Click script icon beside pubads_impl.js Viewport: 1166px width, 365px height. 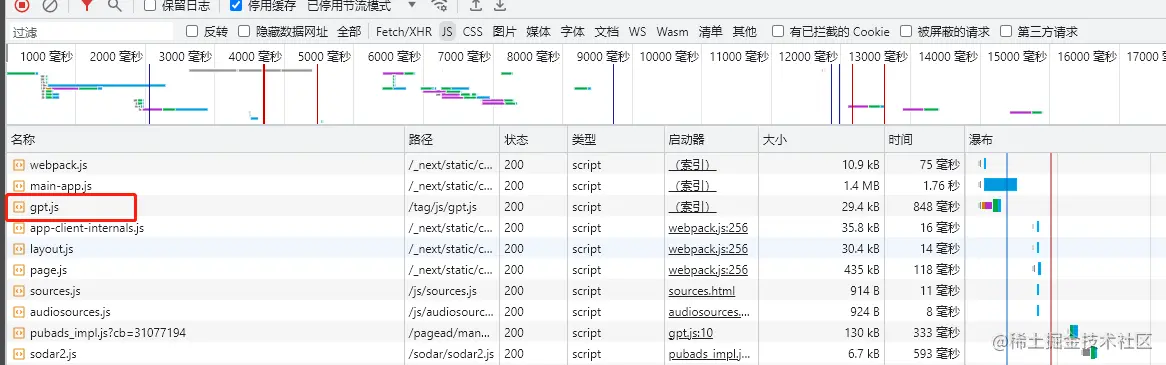[x=19, y=333]
